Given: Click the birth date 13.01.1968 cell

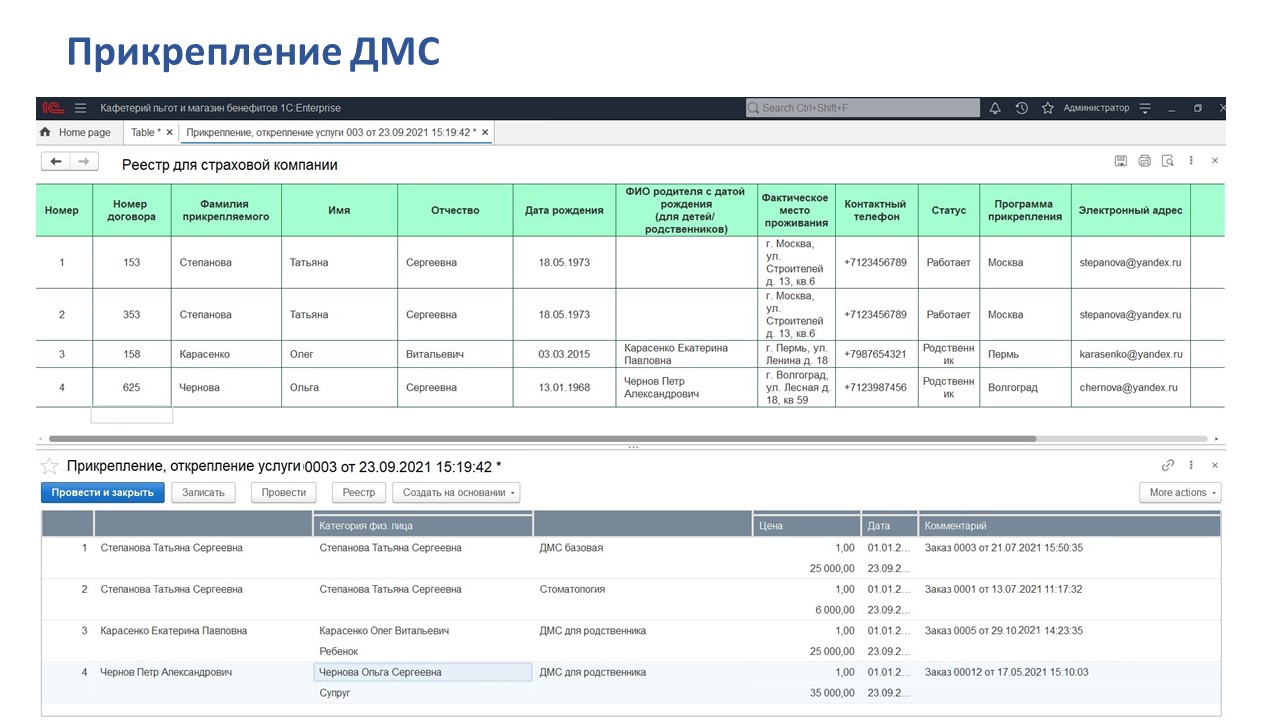Looking at the screenshot, I should tap(564, 388).
